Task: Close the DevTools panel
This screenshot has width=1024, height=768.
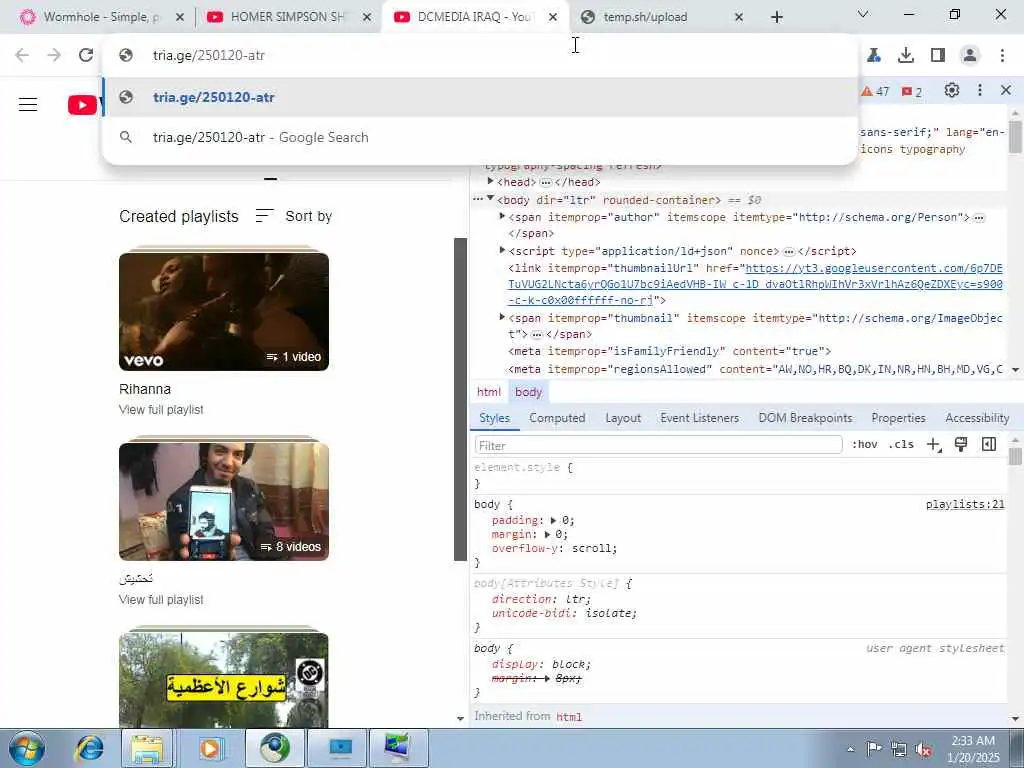Action: (x=1006, y=90)
